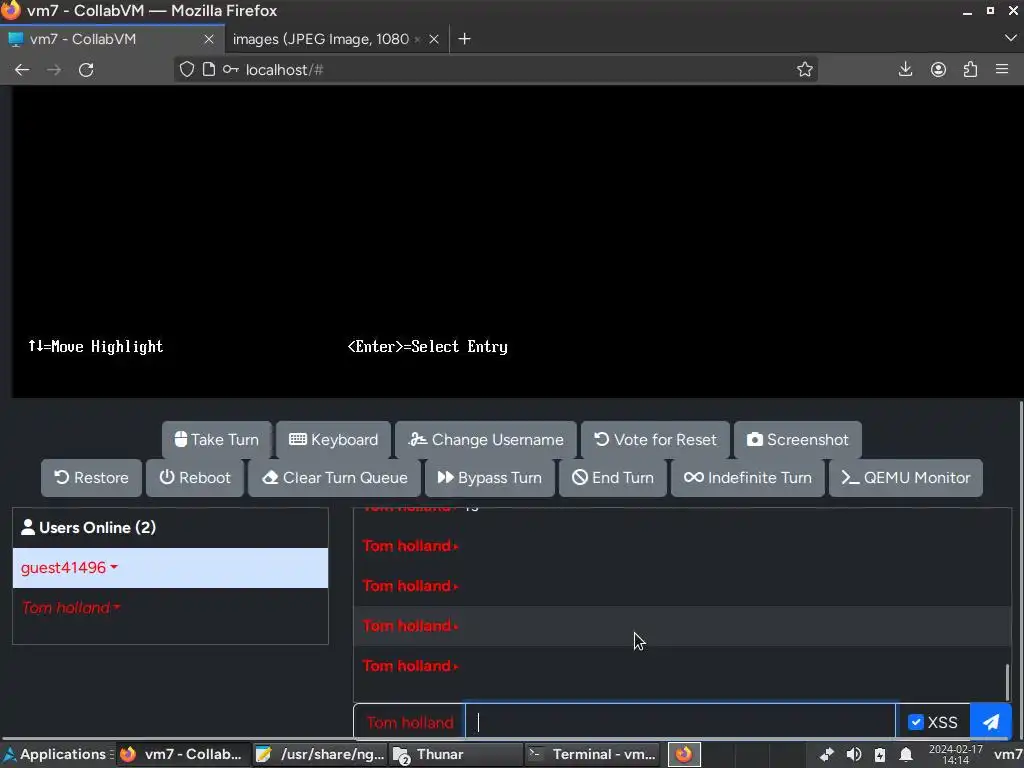Image resolution: width=1024 pixels, height=768 pixels.
Task: Open Firefox account menu
Action: pos(938,69)
